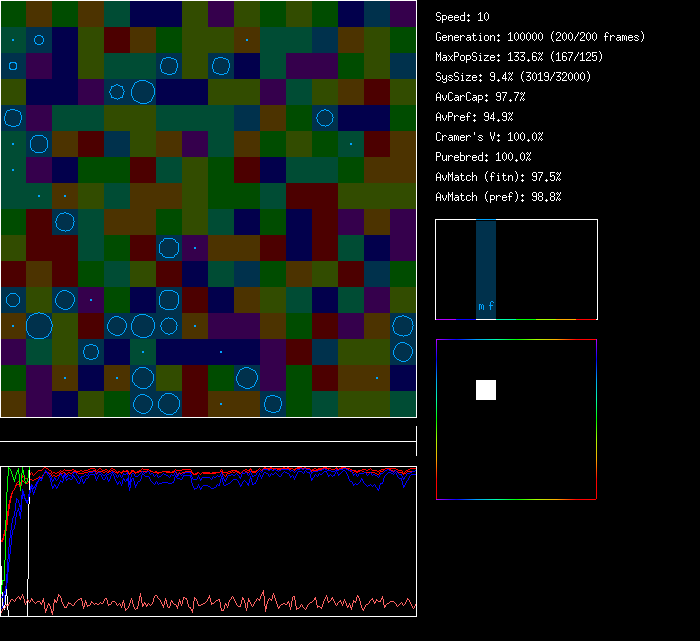Select the Purebred: 100.0% readout
Viewport: 700px width, 641px height.
click(484, 157)
